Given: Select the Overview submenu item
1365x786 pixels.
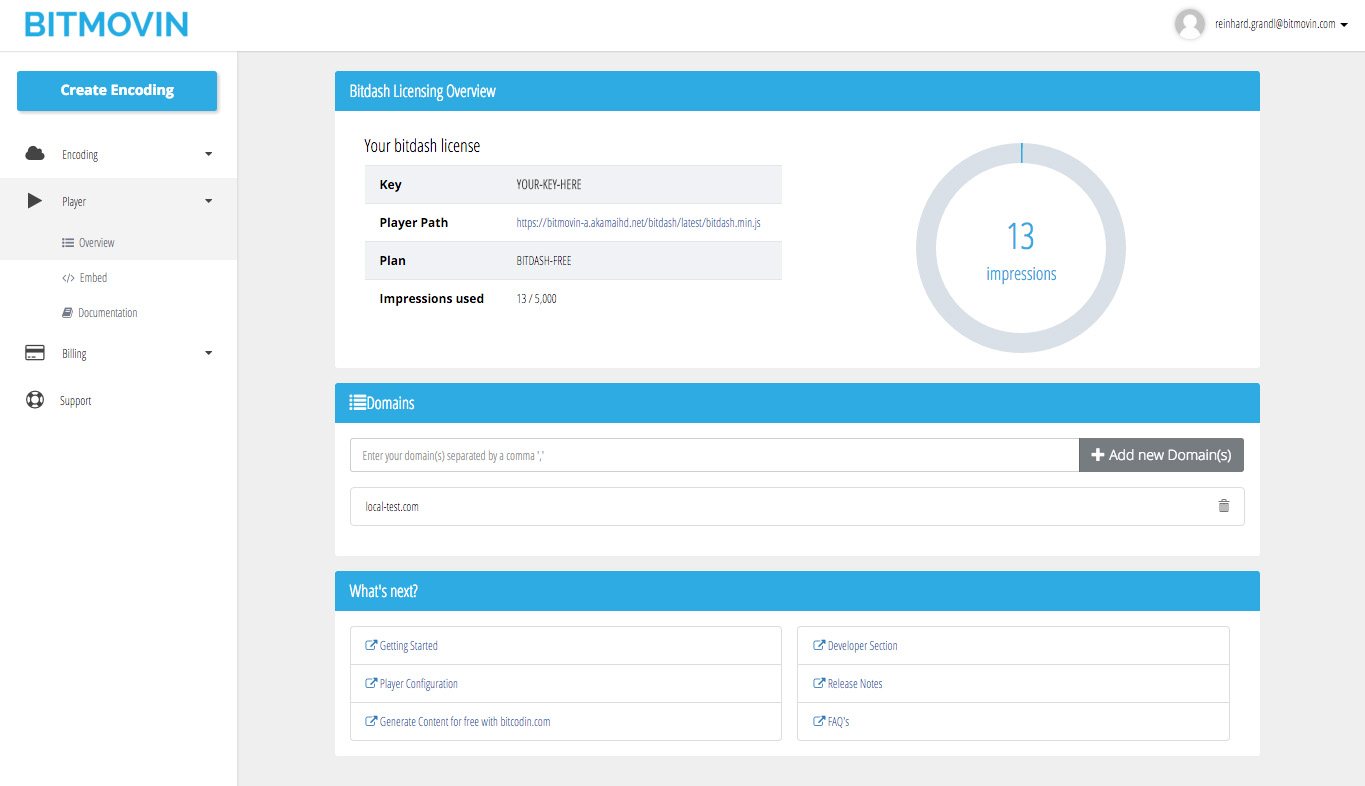Looking at the screenshot, I should 97,243.
